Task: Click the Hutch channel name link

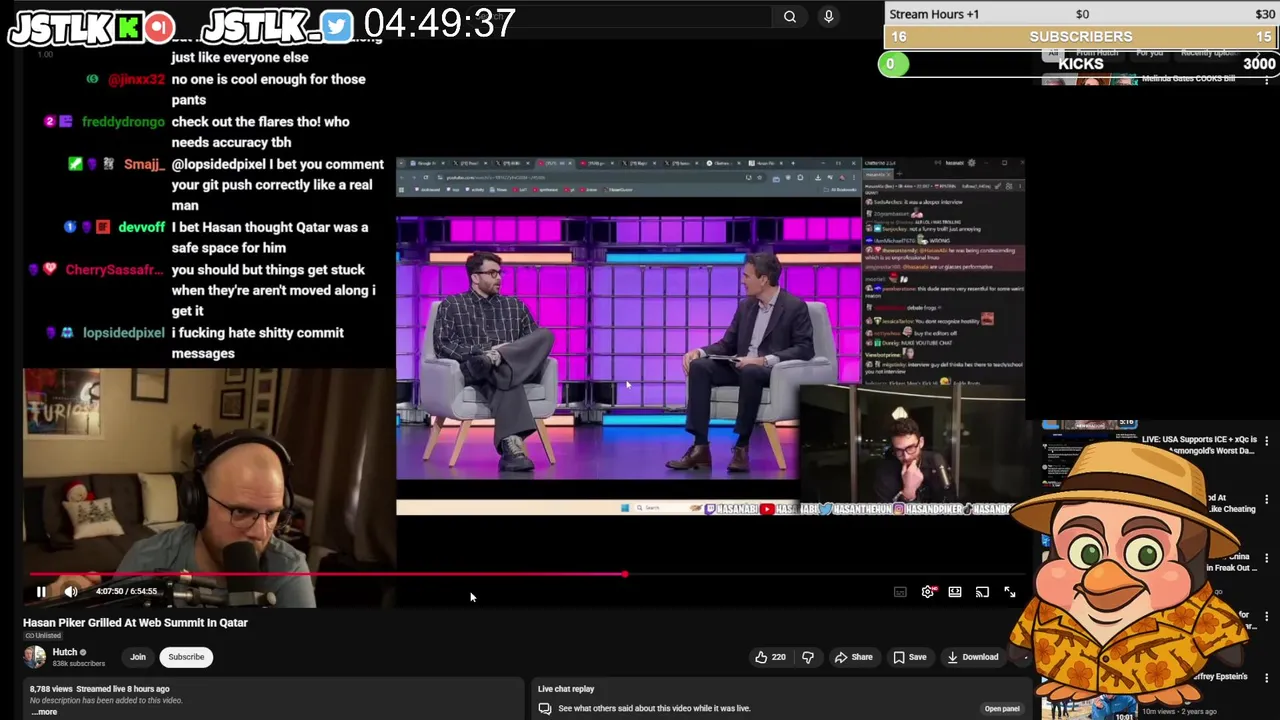Action: pos(65,652)
